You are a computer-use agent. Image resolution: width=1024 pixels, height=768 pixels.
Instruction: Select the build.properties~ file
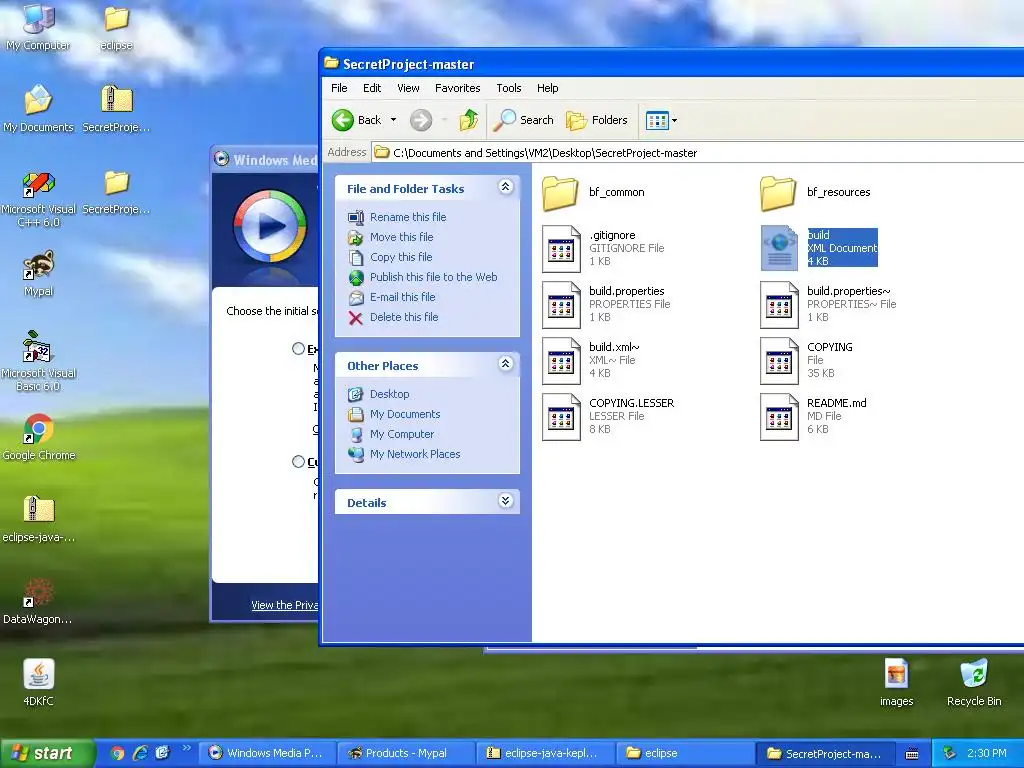coord(828,305)
